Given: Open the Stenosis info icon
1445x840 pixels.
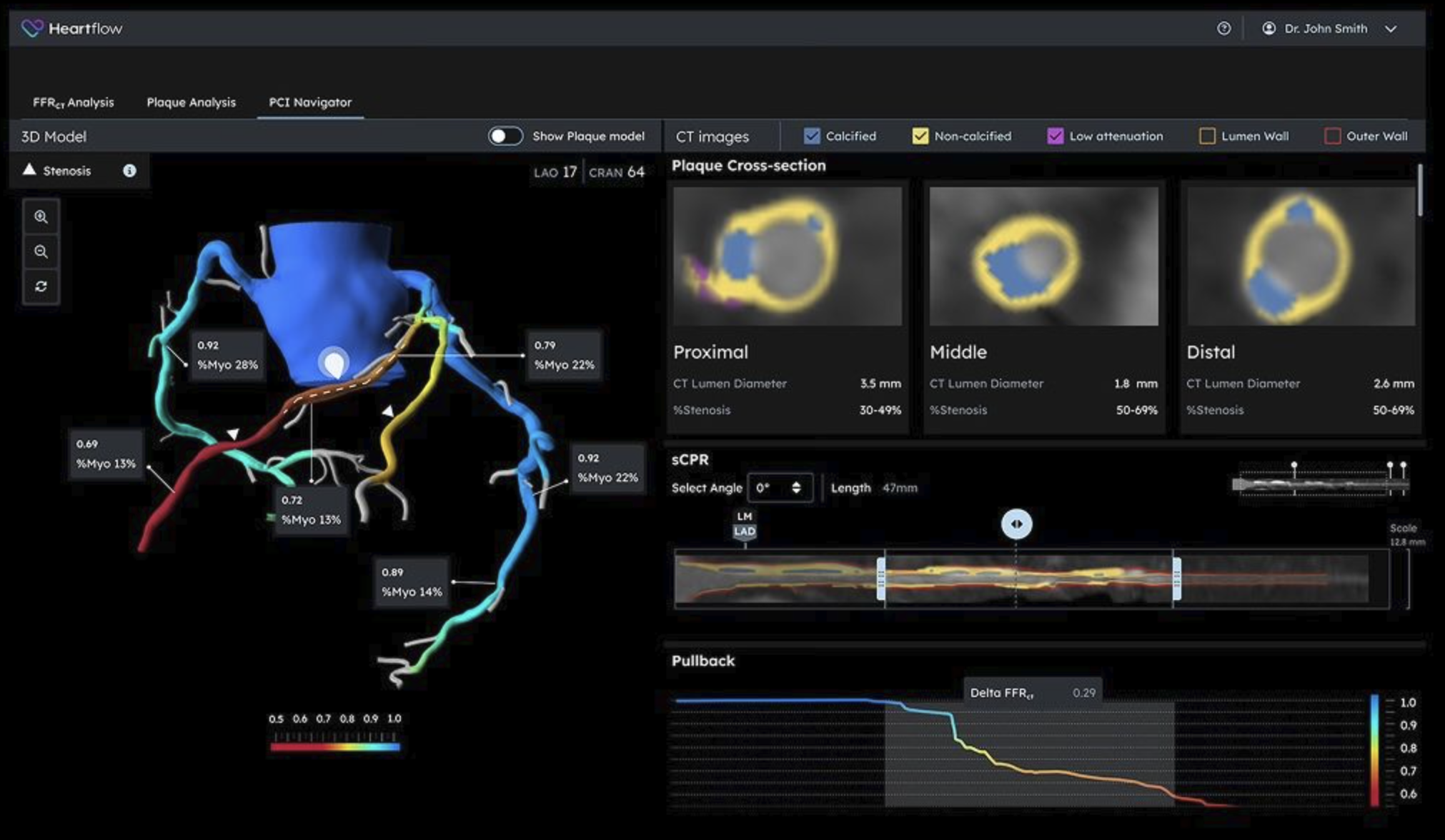Looking at the screenshot, I should point(129,171).
